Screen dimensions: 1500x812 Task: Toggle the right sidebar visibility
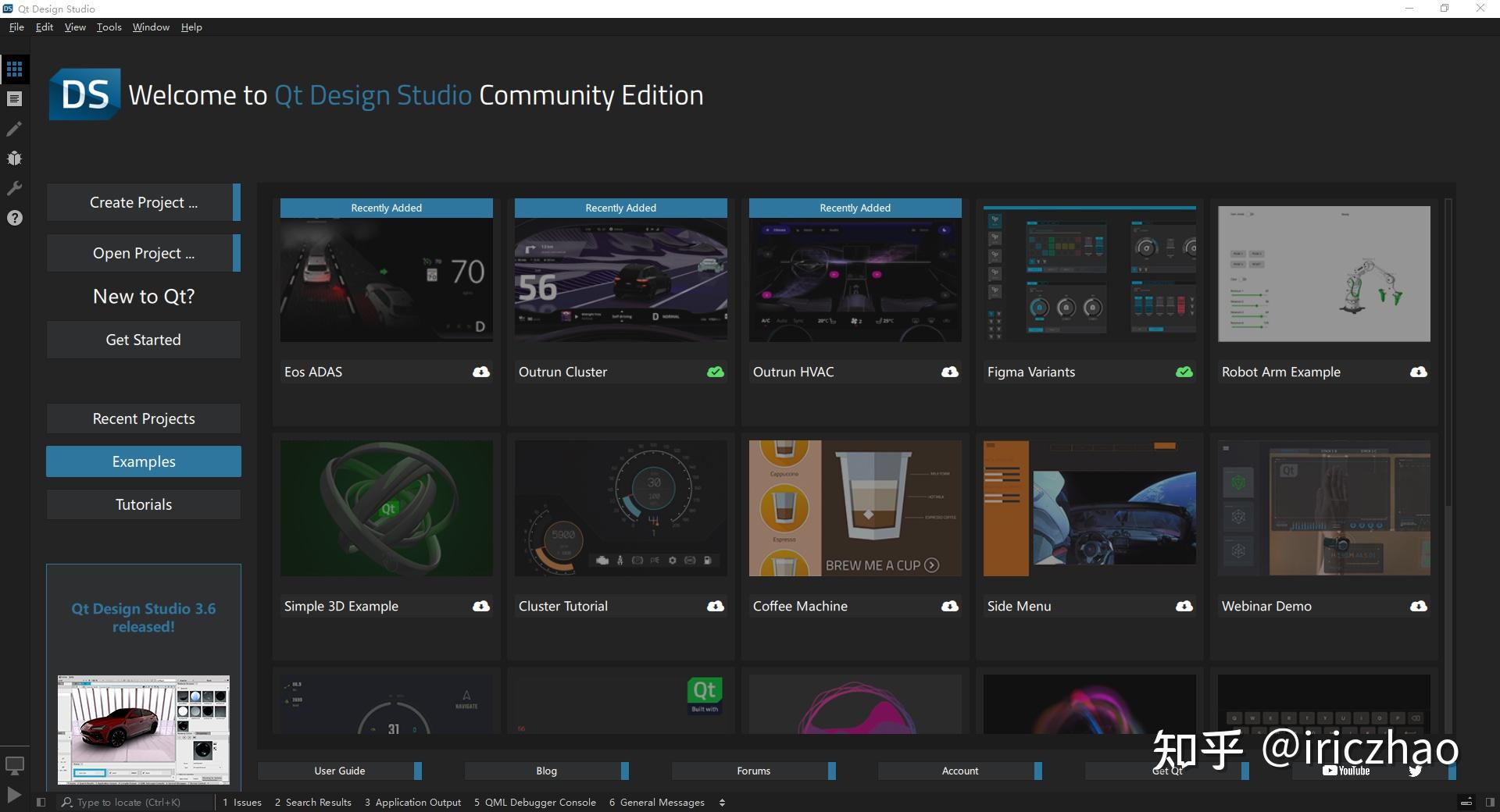pos(1489,802)
